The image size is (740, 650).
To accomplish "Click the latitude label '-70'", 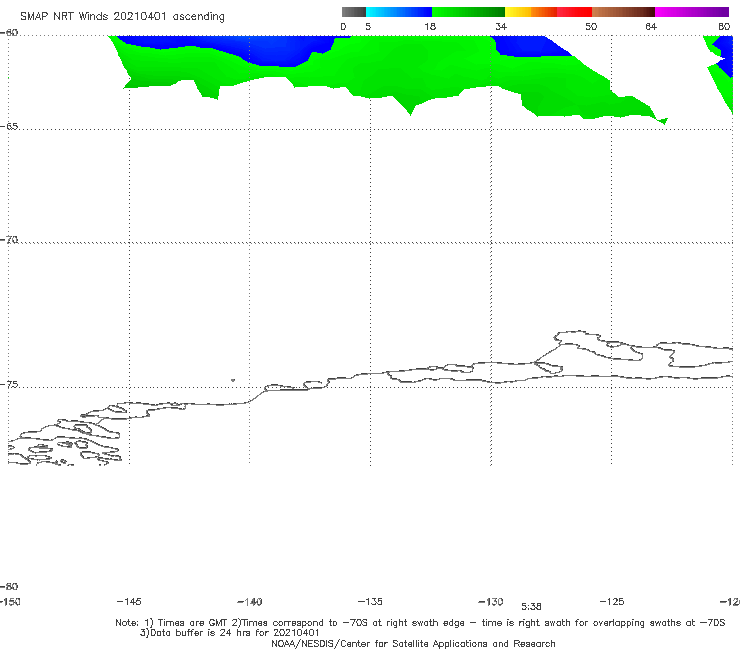I will point(9,239).
